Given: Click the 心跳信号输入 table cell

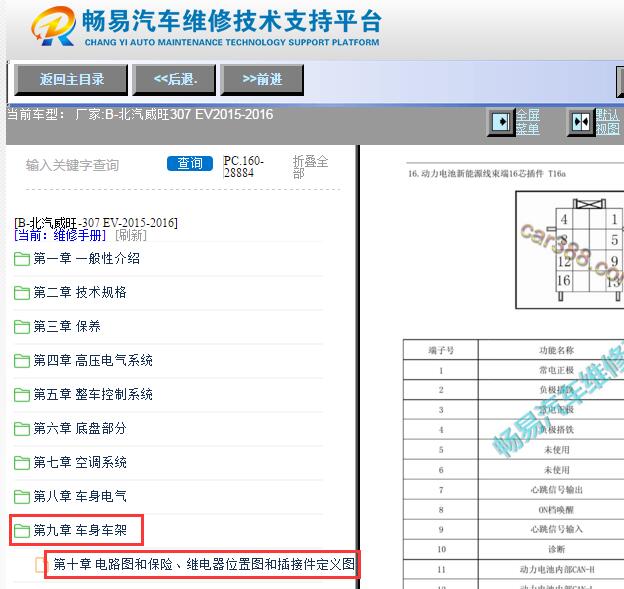Looking at the screenshot, I should pyautogui.click(x=556, y=529).
